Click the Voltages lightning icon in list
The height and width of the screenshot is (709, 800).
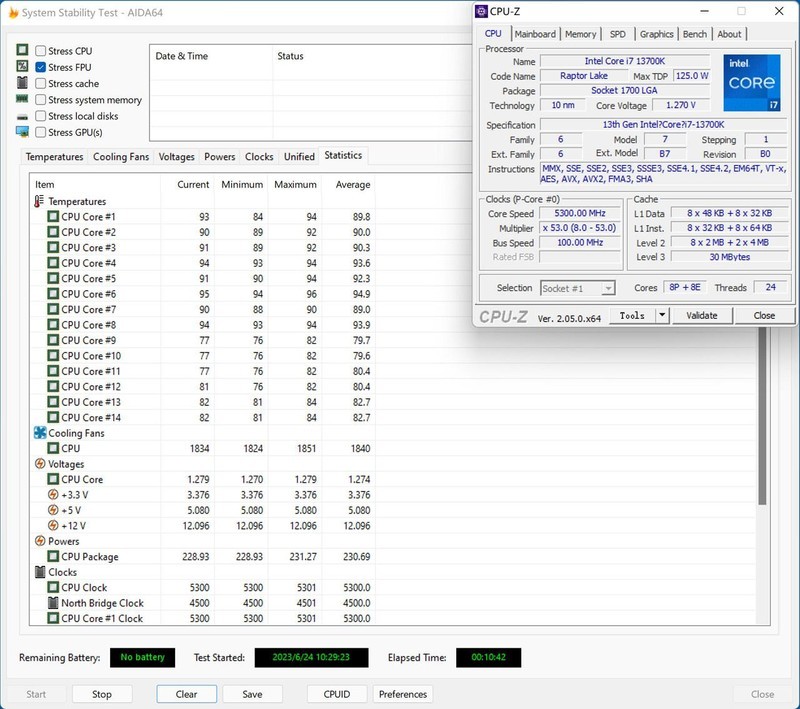40,464
